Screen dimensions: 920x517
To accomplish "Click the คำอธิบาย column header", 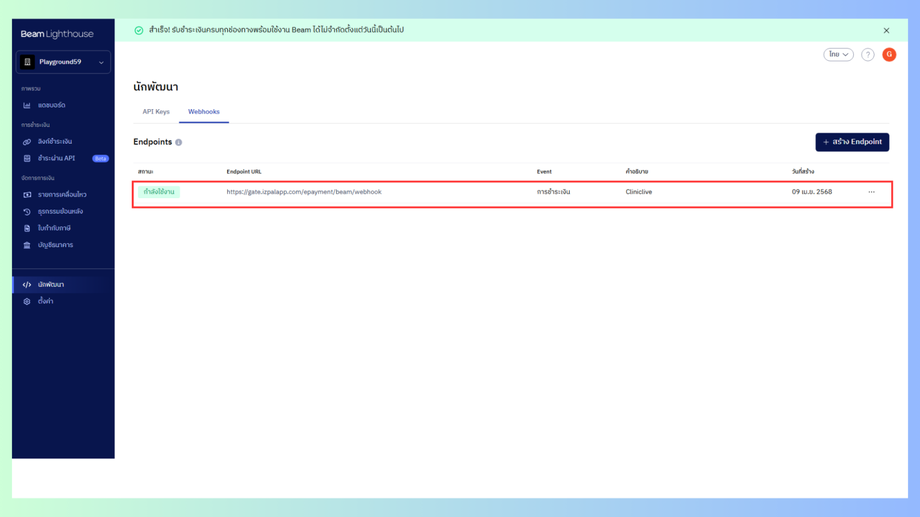I will click(x=637, y=172).
